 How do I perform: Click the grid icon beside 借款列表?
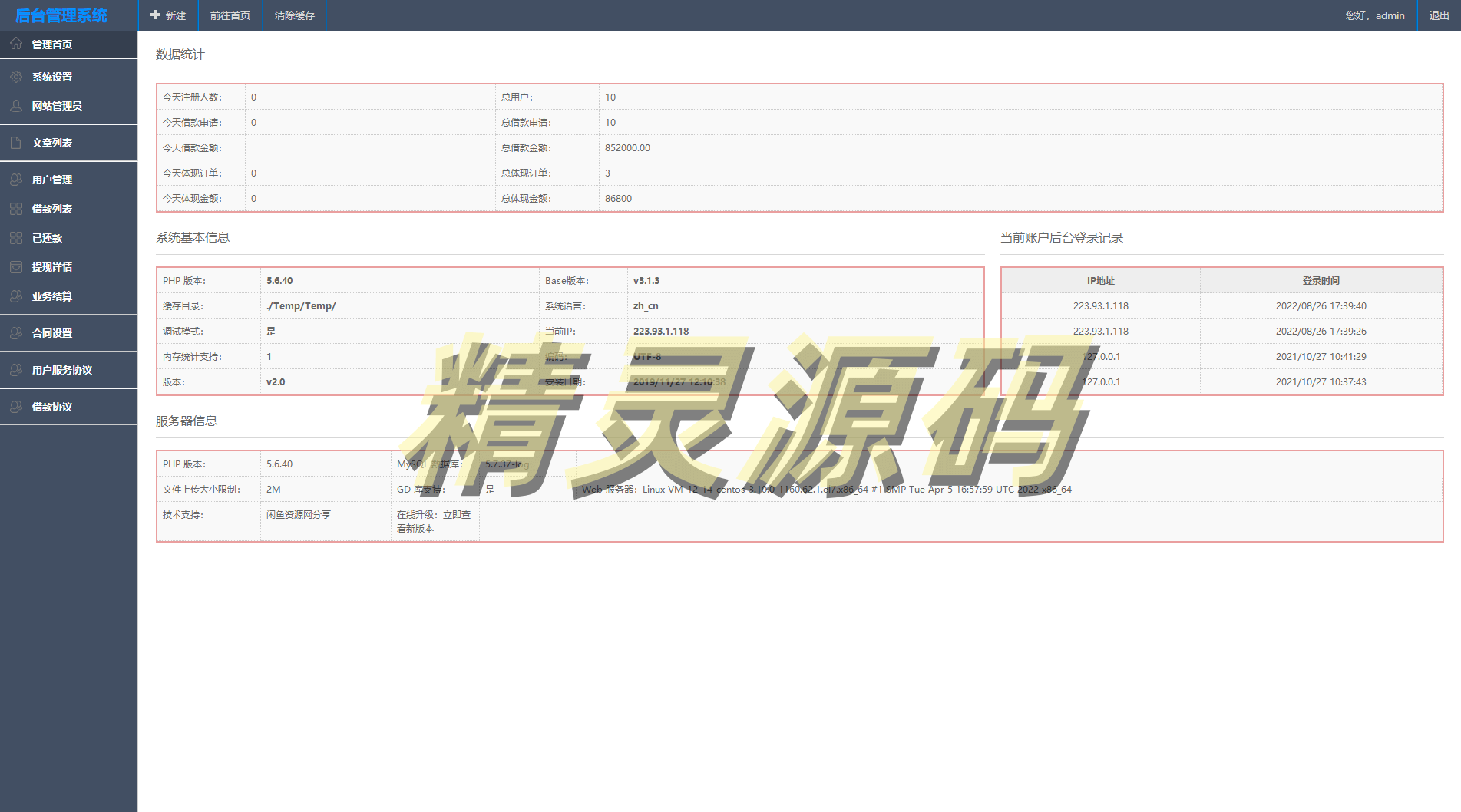tap(16, 209)
